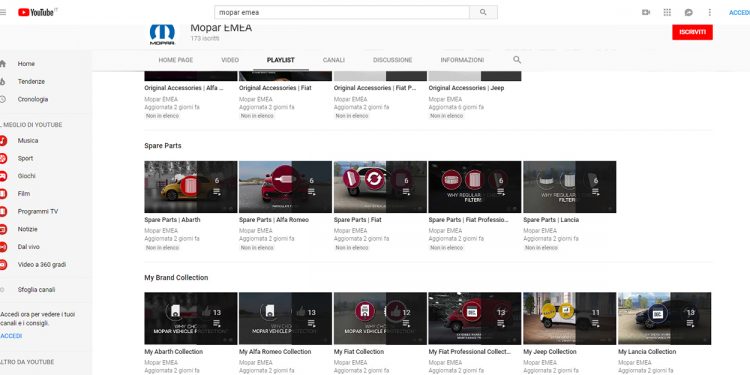Viewport: 750px width, 375px height.
Task: Click the Giochi sidebar icon
Action: (x=3, y=176)
